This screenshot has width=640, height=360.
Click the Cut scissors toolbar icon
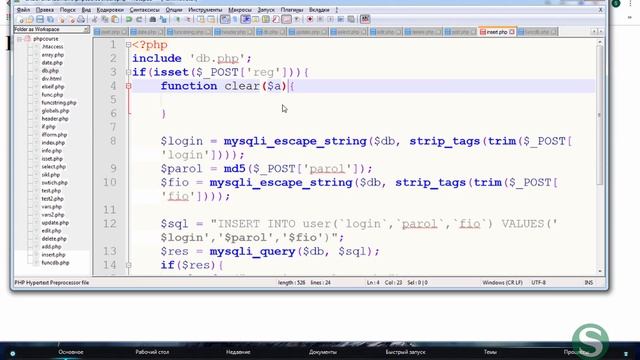point(94,19)
